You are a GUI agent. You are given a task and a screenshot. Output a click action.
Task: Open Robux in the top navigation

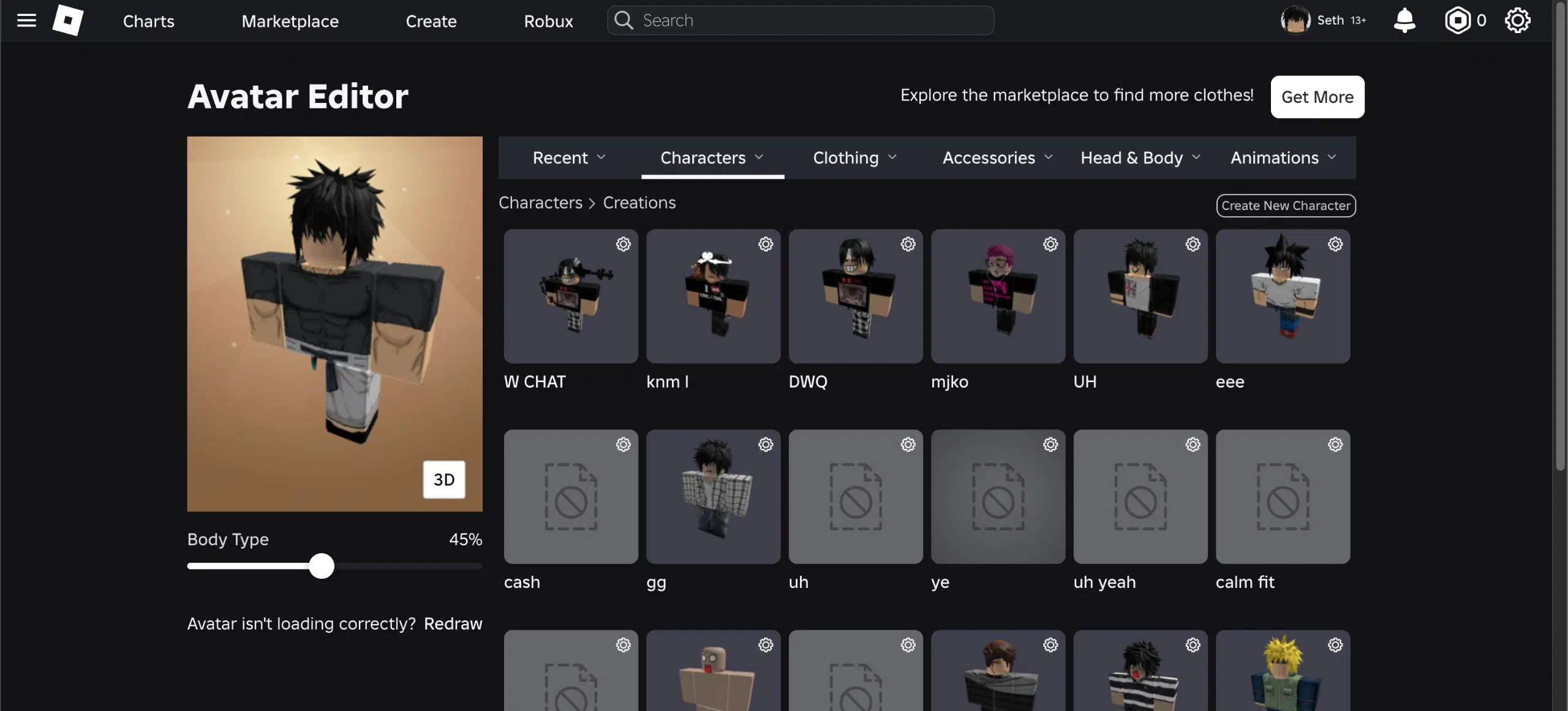(548, 21)
